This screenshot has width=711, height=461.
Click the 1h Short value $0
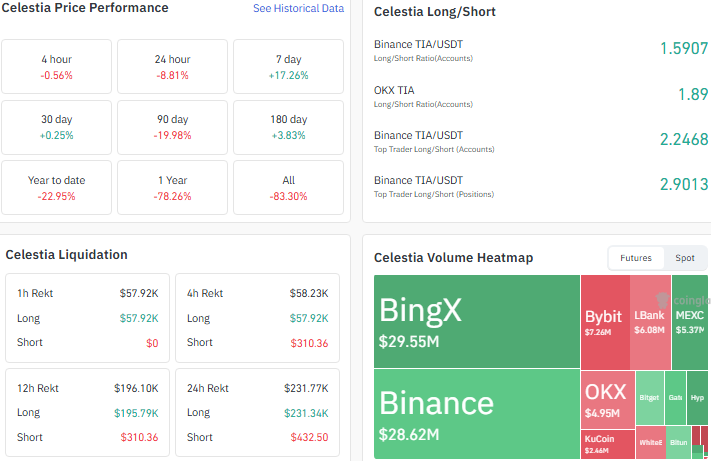coord(152,343)
